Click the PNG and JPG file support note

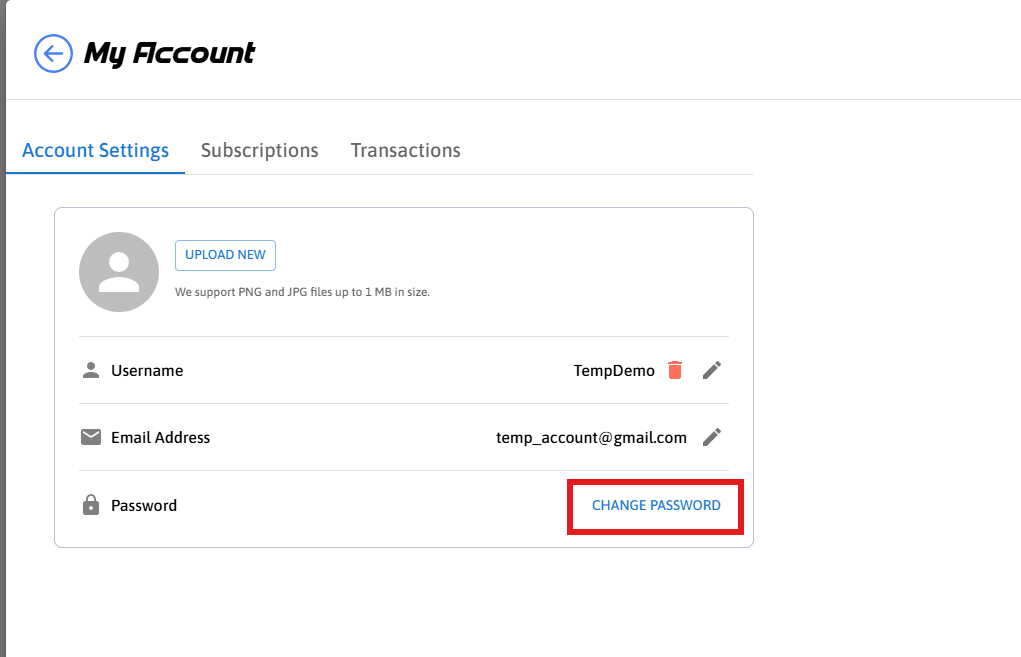[302, 293]
